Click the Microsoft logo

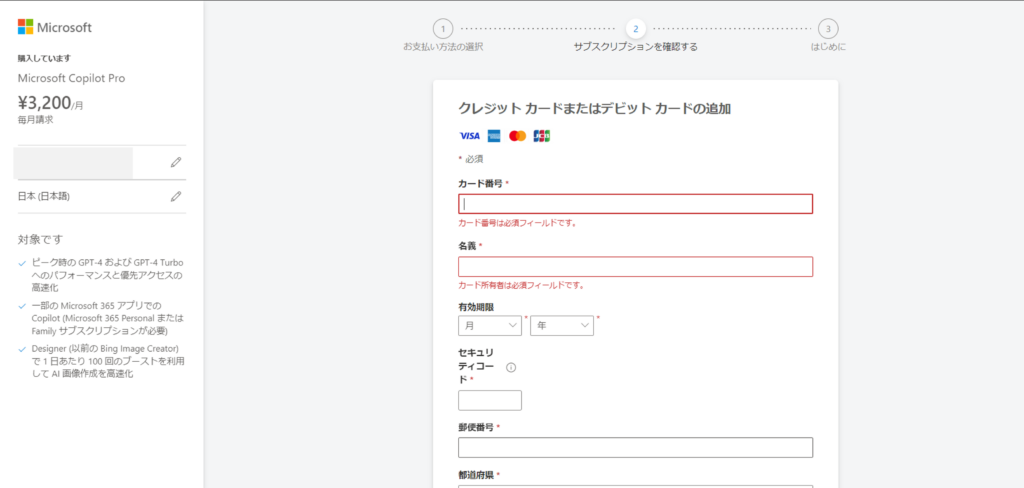[55, 27]
